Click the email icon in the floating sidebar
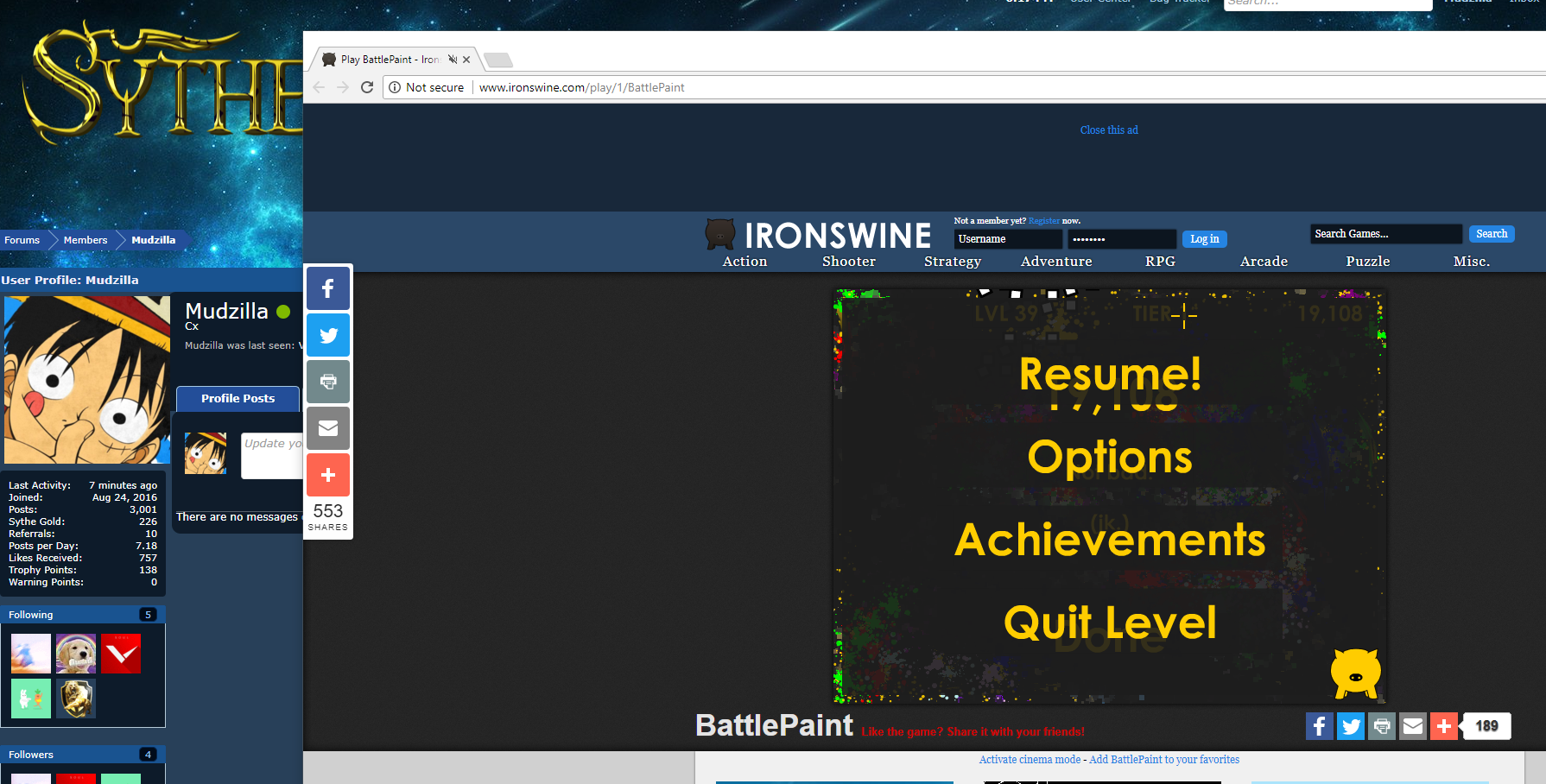 pos(328,428)
